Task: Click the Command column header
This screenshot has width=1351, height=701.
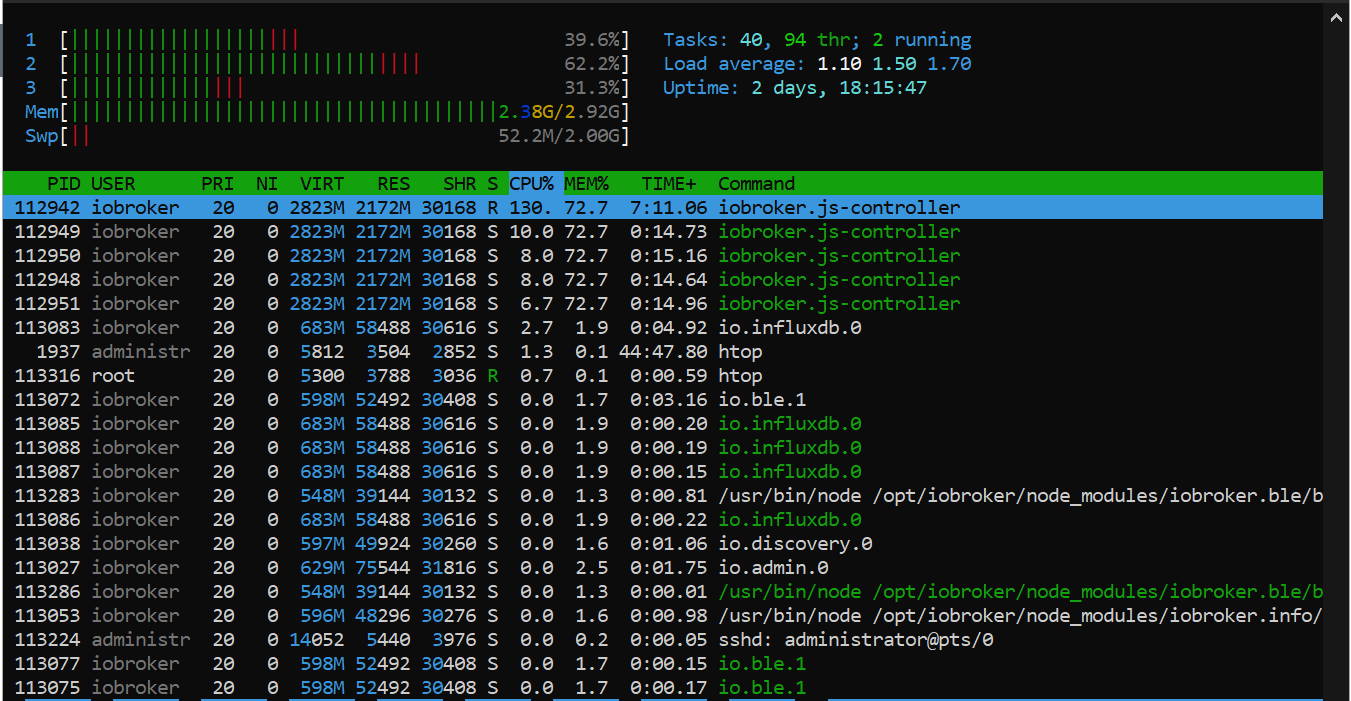Action: [757, 184]
